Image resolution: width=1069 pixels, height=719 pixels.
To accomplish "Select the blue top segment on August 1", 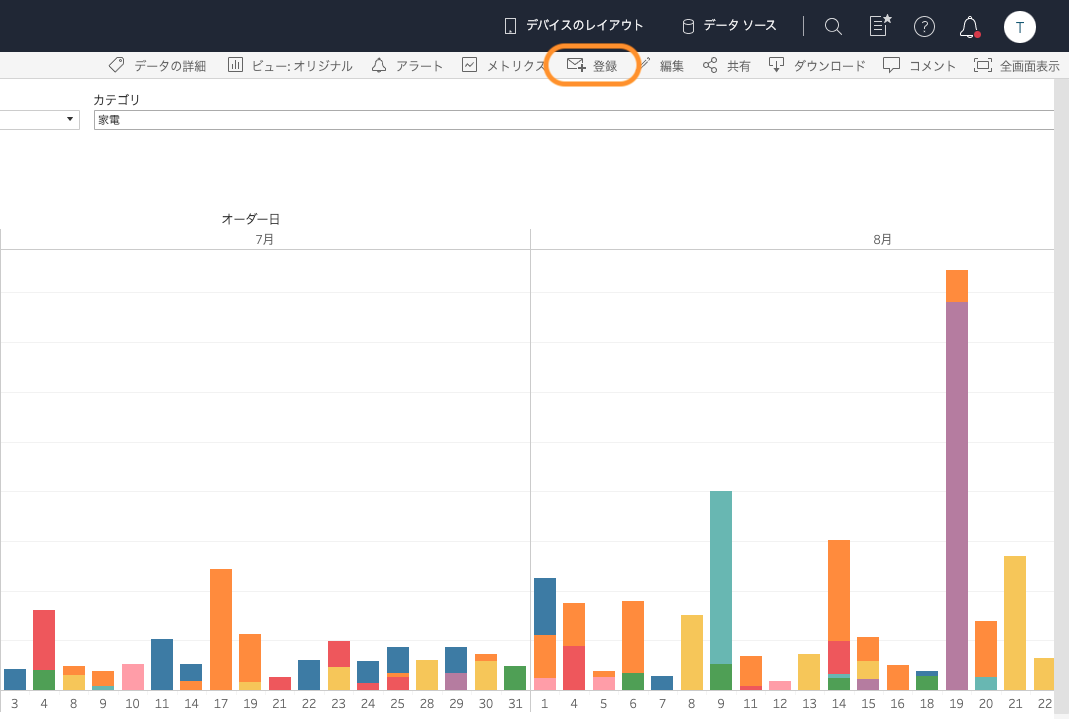I will coord(545,607).
